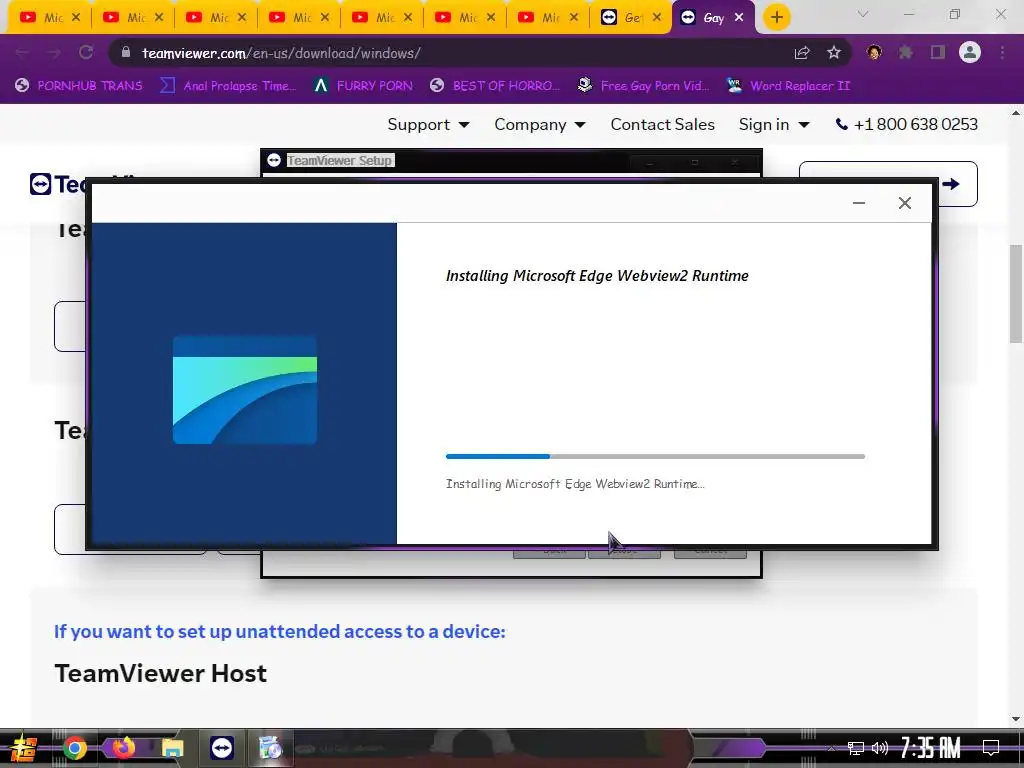Launch Firefox from the taskbar
Image resolution: width=1024 pixels, height=768 pixels.
point(124,748)
